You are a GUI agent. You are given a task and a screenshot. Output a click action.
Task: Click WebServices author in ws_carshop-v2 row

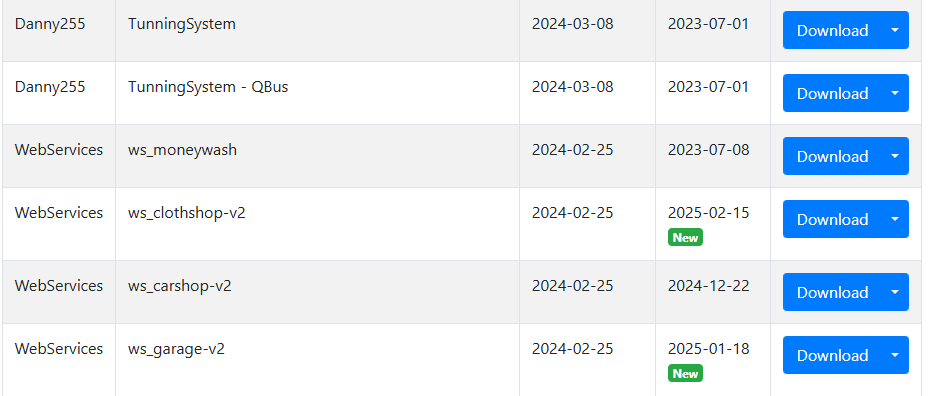click(58, 286)
